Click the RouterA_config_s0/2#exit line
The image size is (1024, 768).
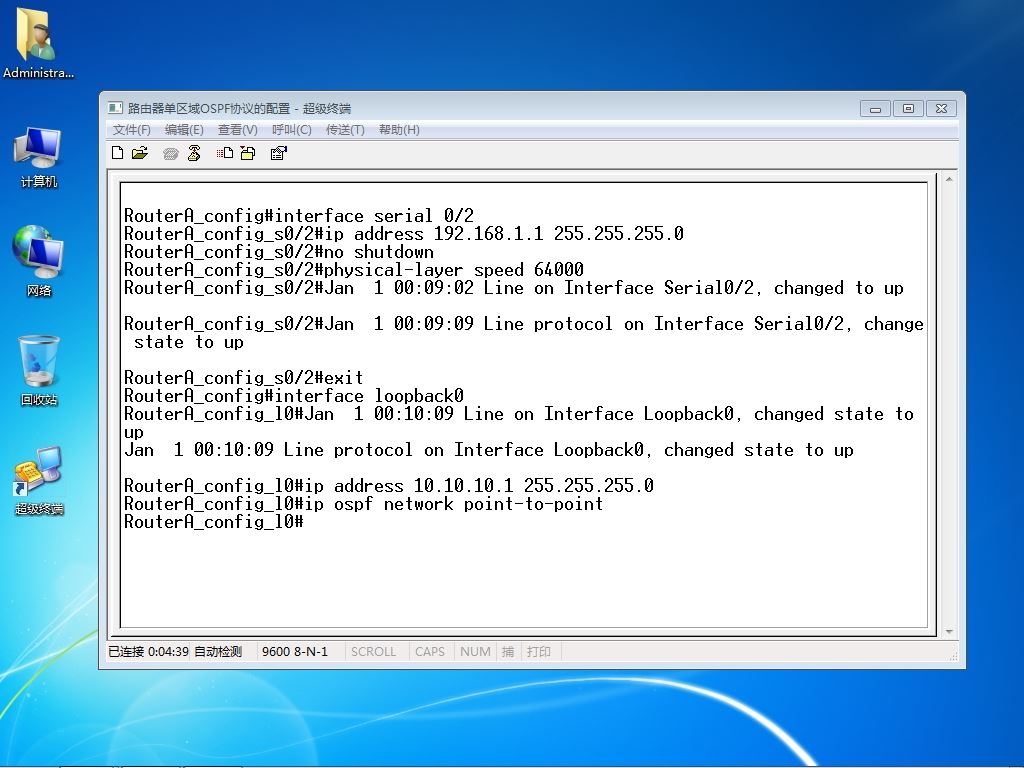(244, 377)
